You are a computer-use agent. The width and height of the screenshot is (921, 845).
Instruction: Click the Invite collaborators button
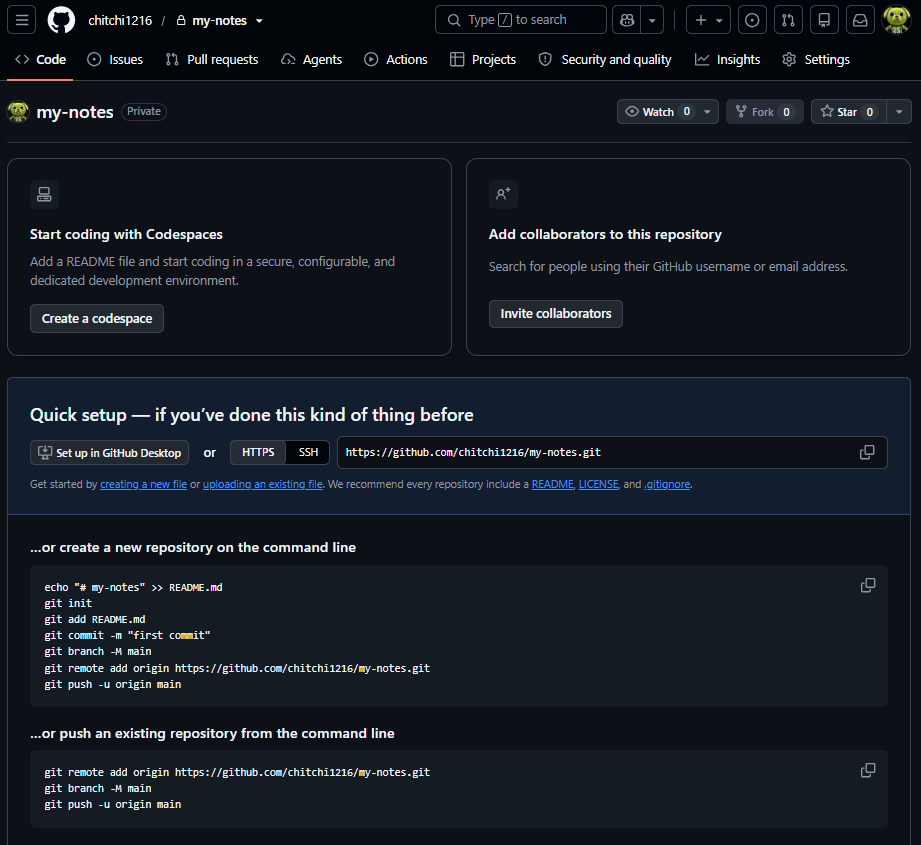click(556, 314)
